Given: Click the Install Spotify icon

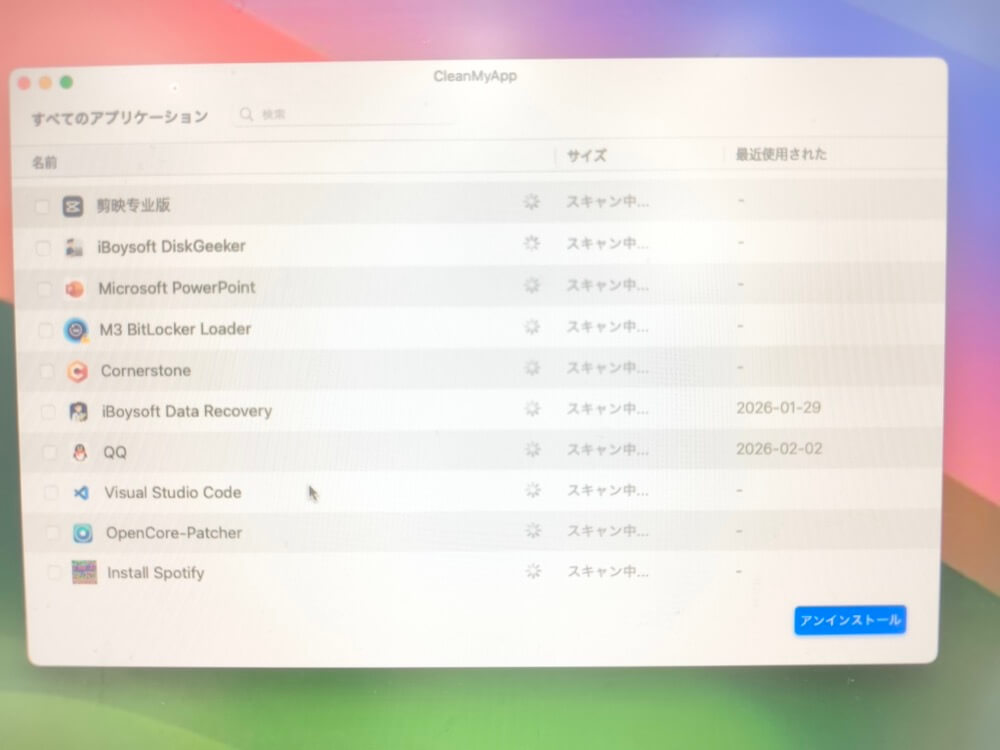Looking at the screenshot, I should click(x=84, y=573).
